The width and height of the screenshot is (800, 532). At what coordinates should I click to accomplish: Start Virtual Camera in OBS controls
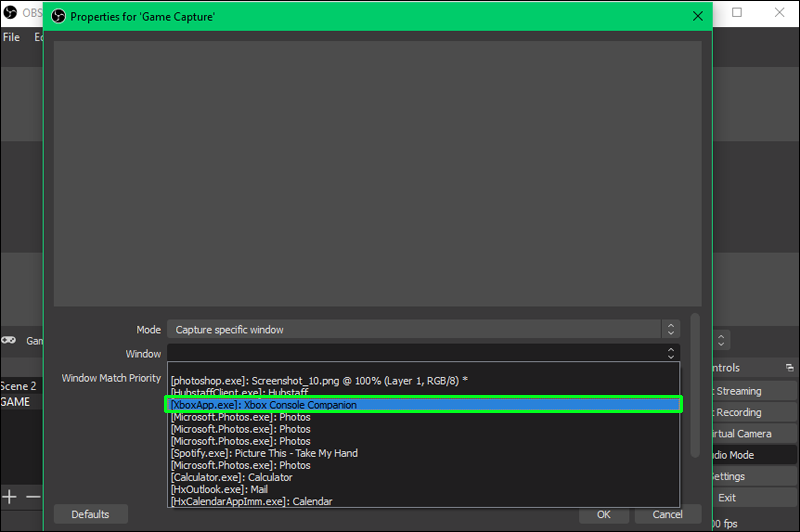(x=755, y=434)
